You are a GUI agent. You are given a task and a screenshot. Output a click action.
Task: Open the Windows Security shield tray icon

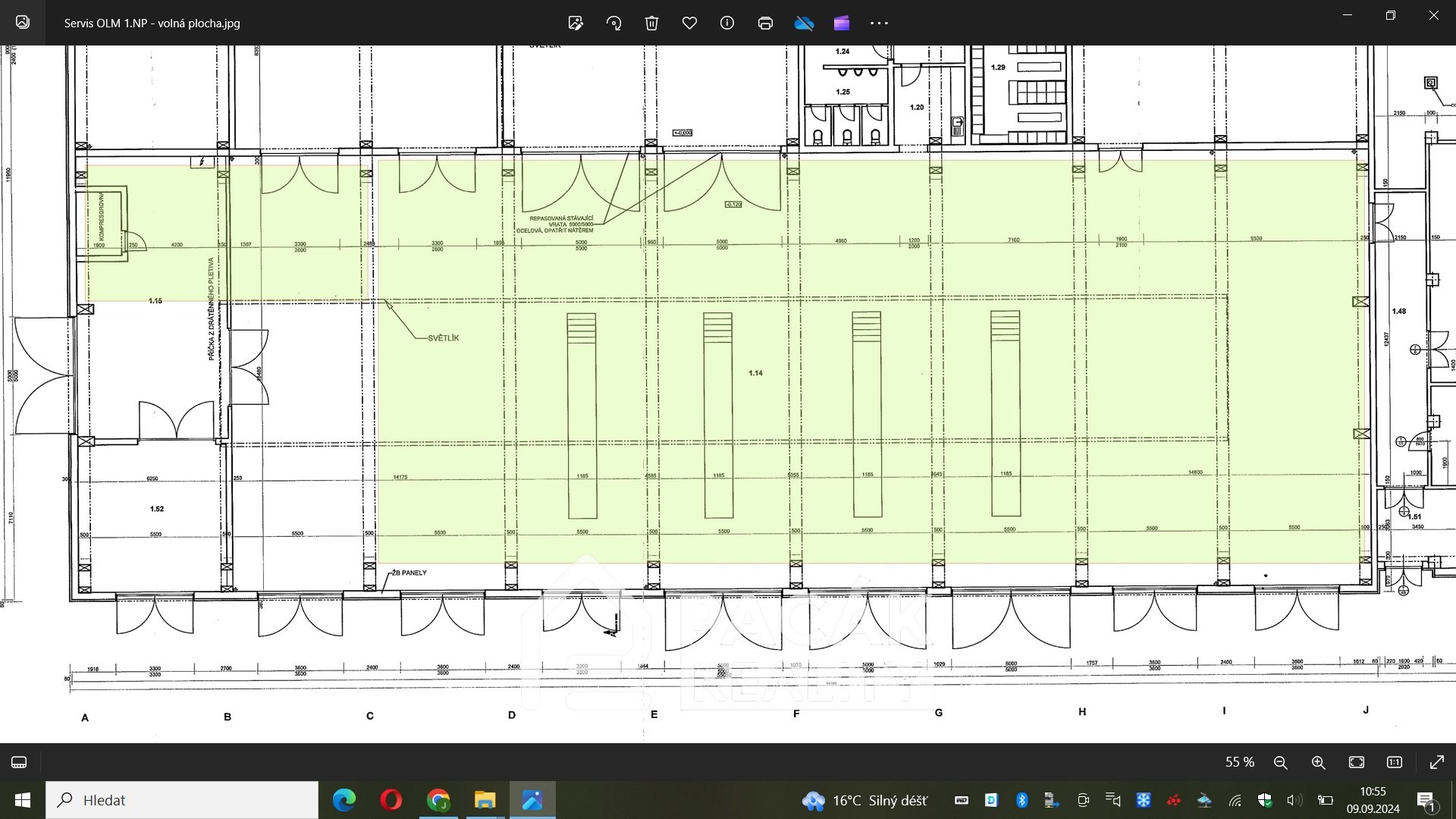[x=1265, y=800]
